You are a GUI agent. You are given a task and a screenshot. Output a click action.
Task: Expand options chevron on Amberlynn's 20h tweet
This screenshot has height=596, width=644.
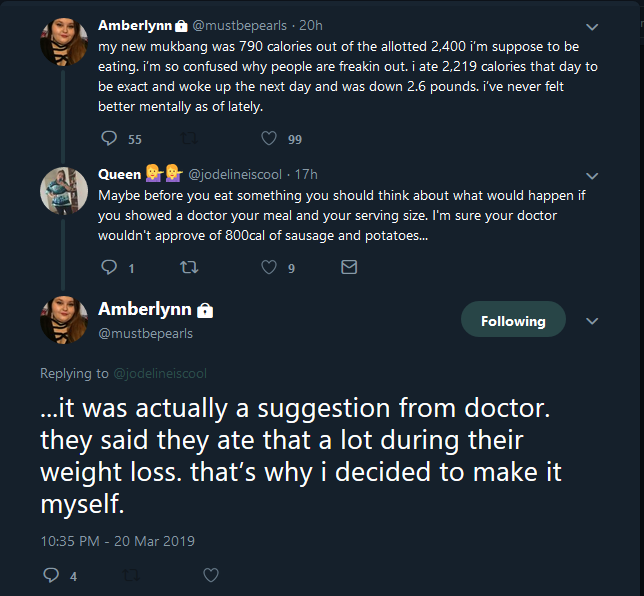(592, 27)
